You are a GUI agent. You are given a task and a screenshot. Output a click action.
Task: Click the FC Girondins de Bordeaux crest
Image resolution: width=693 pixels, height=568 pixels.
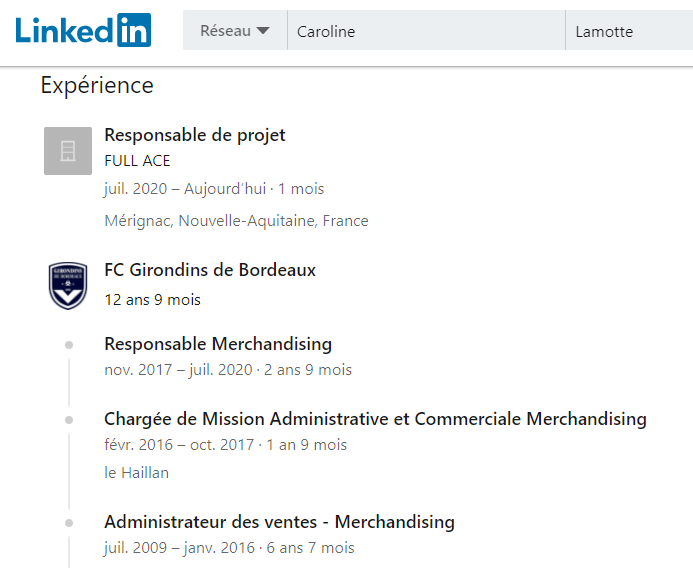pyautogui.click(x=68, y=286)
